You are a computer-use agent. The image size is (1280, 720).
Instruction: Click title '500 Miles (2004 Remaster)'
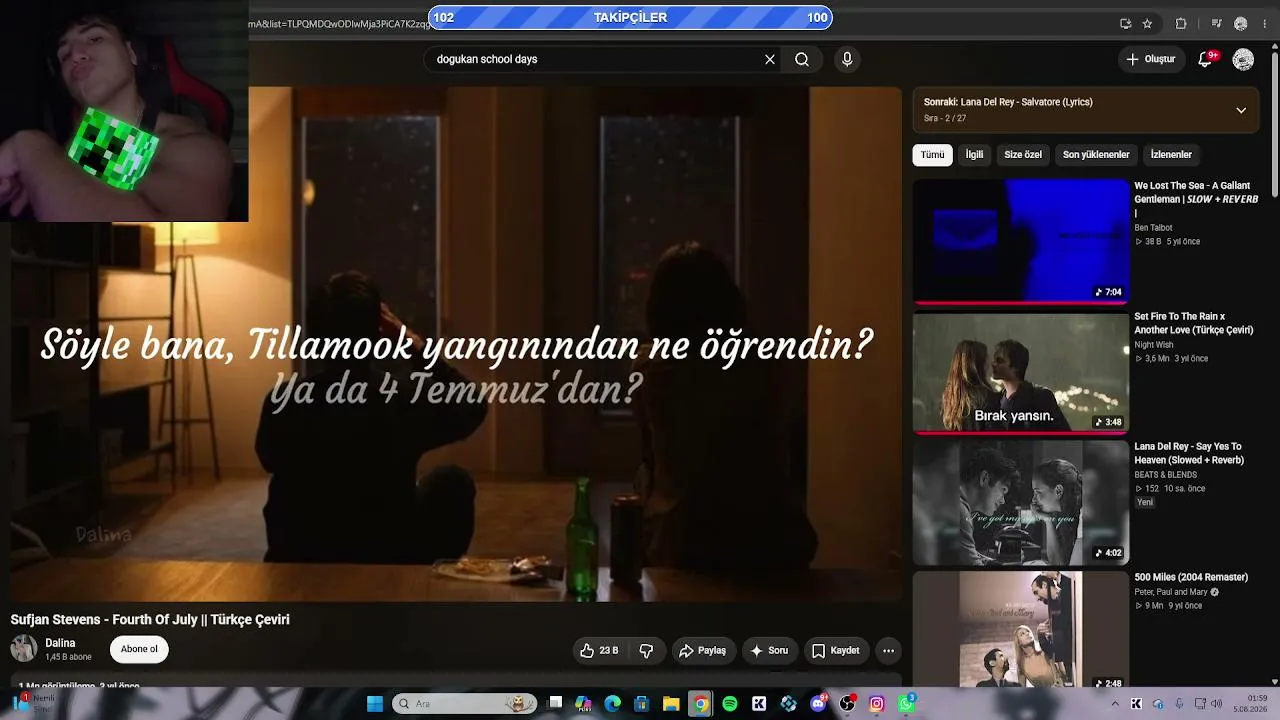pyautogui.click(x=1191, y=577)
